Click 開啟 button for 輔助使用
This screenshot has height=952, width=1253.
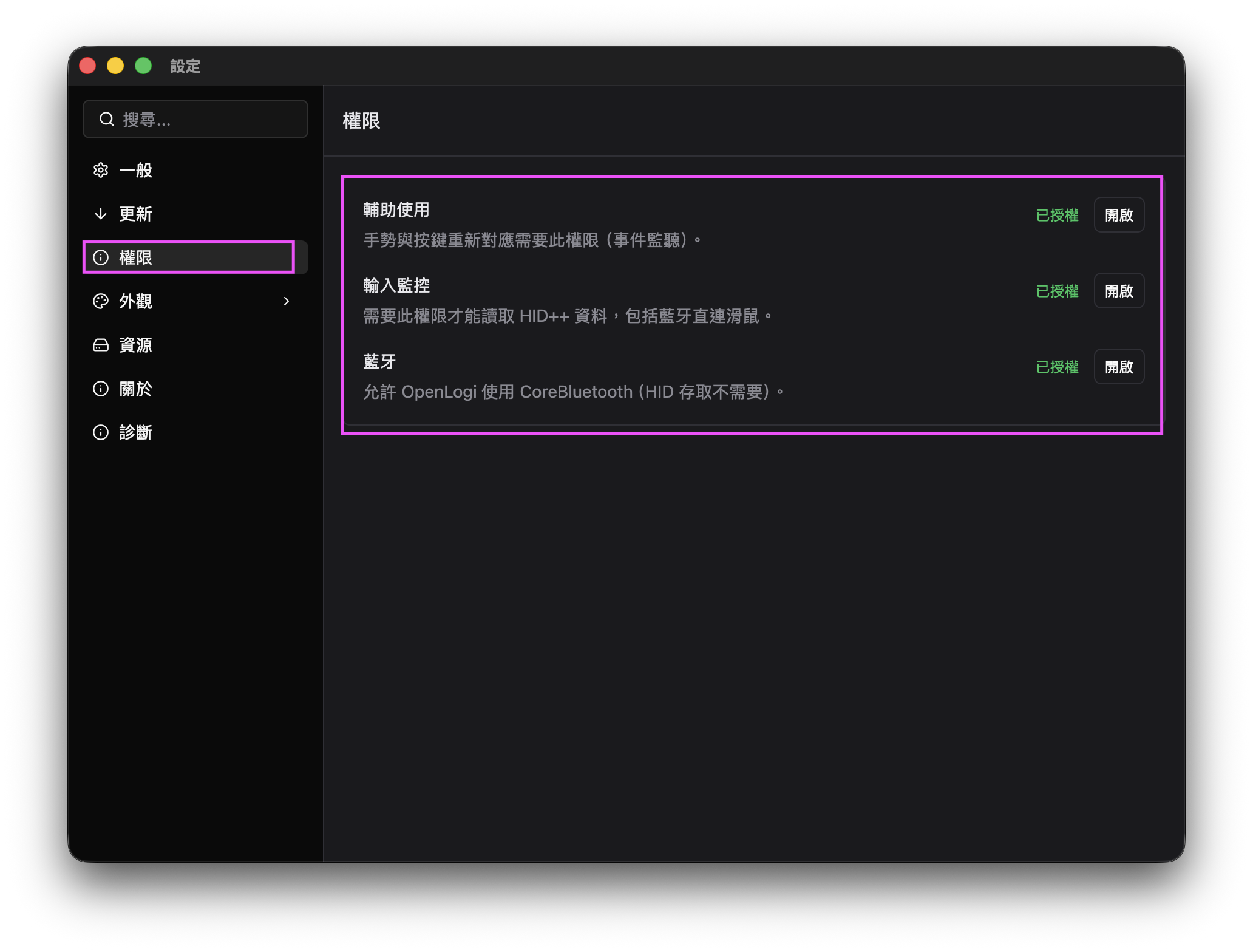point(1119,215)
